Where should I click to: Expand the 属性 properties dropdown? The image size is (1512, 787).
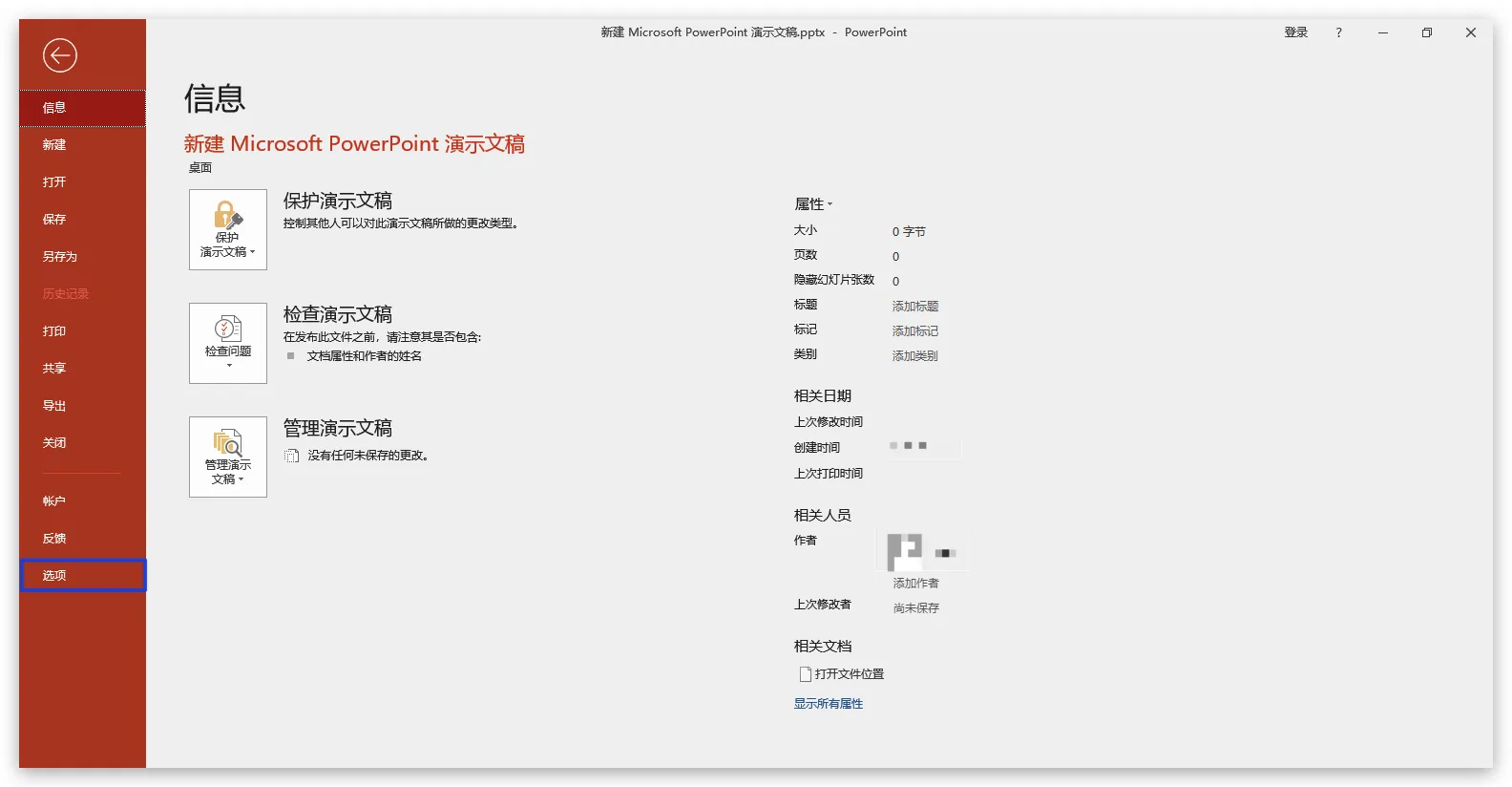813,204
